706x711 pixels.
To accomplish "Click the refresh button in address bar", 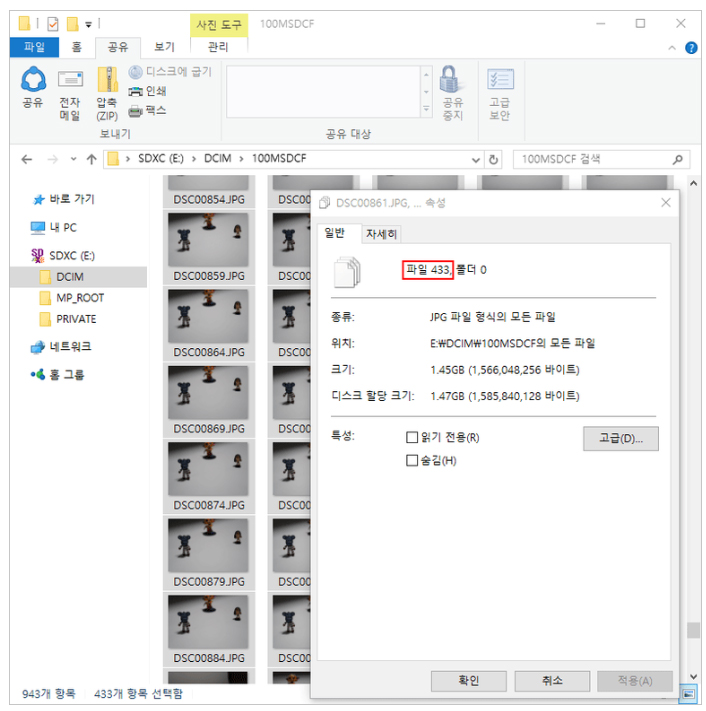I will point(493,159).
